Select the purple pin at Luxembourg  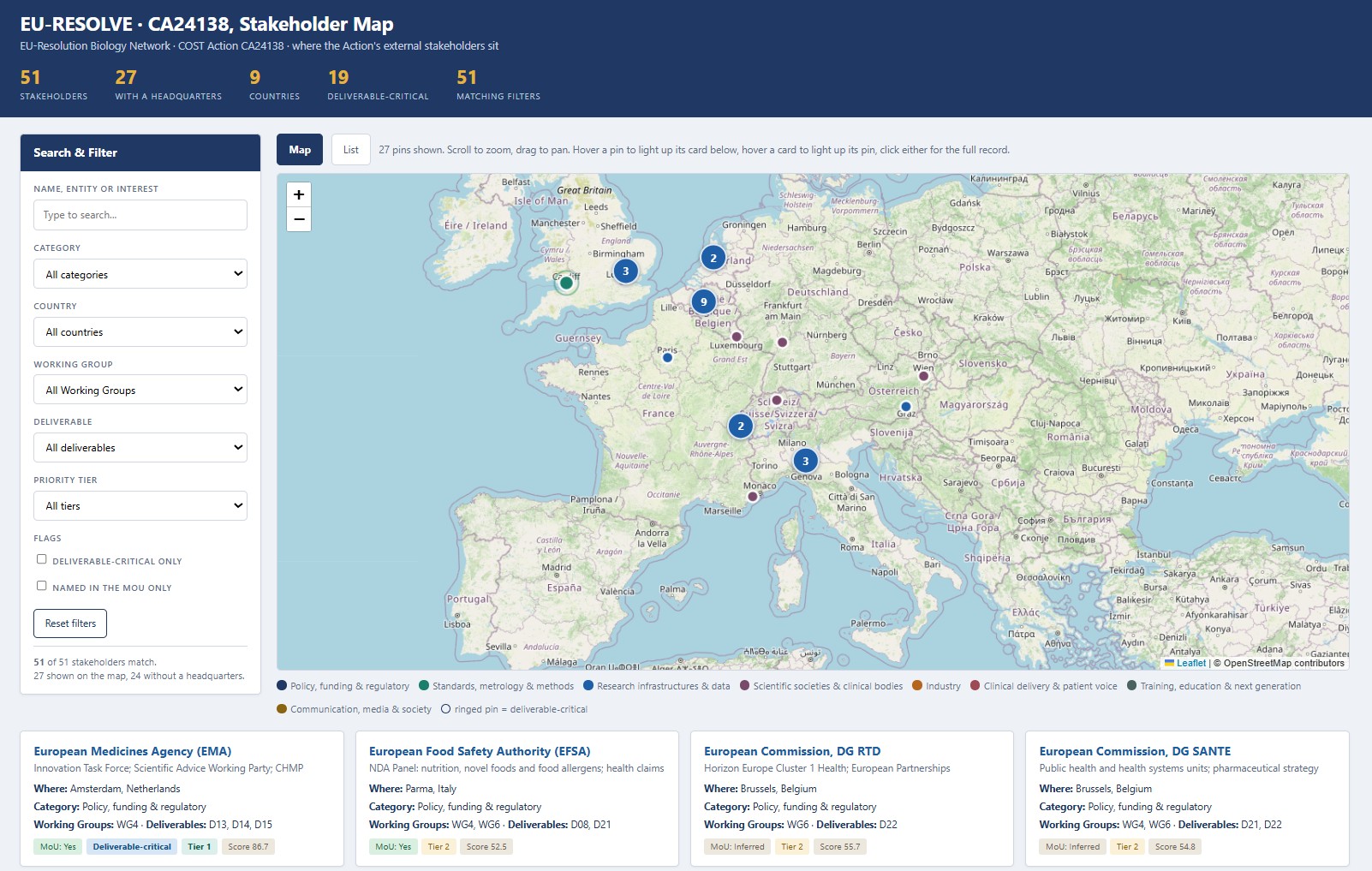click(737, 337)
